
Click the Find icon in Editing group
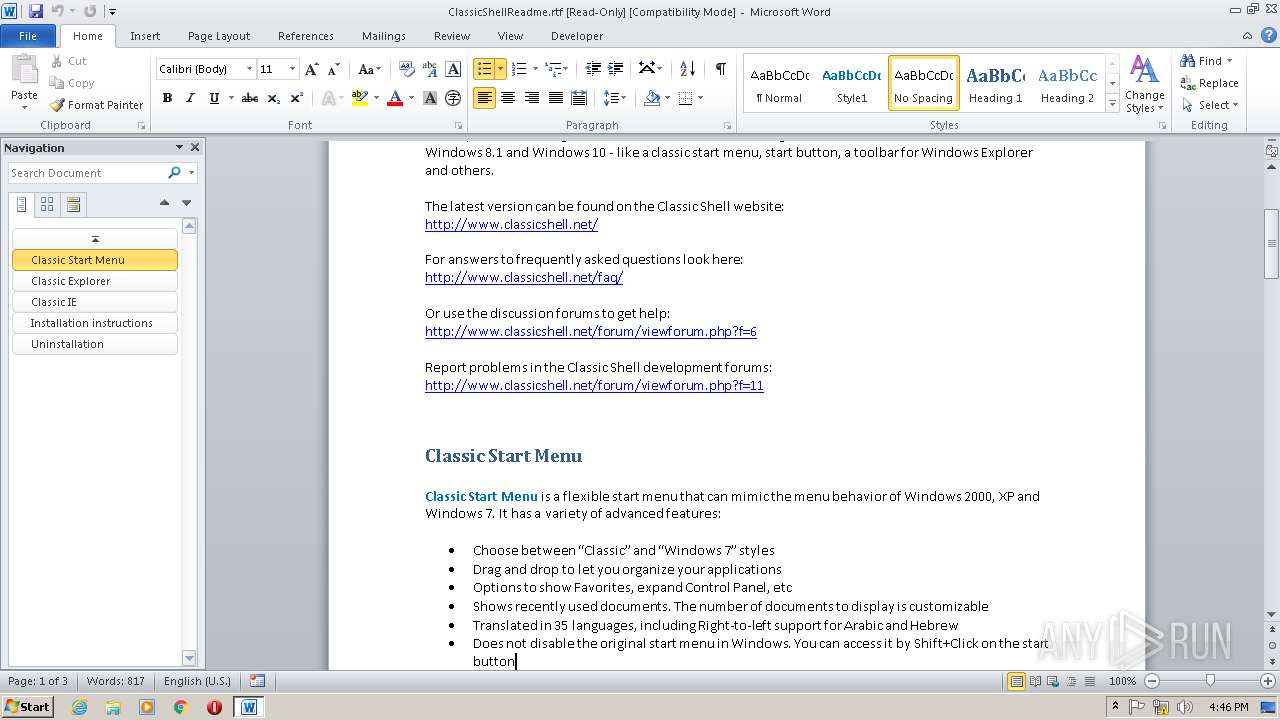tap(1188, 61)
